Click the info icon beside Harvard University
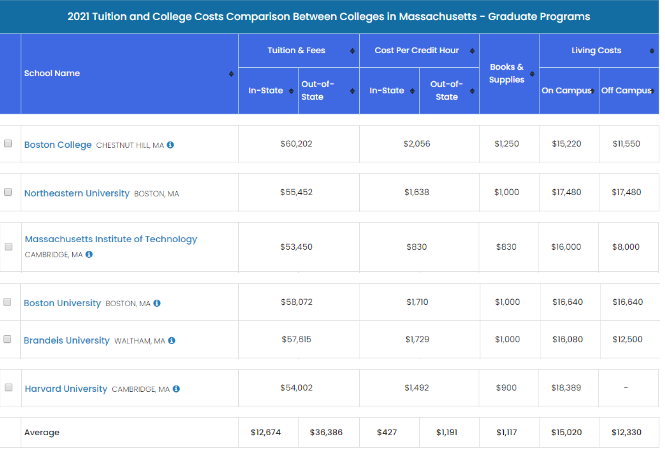Screen dimensions: 665x451 pyautogui.click(x=176, y=389)
